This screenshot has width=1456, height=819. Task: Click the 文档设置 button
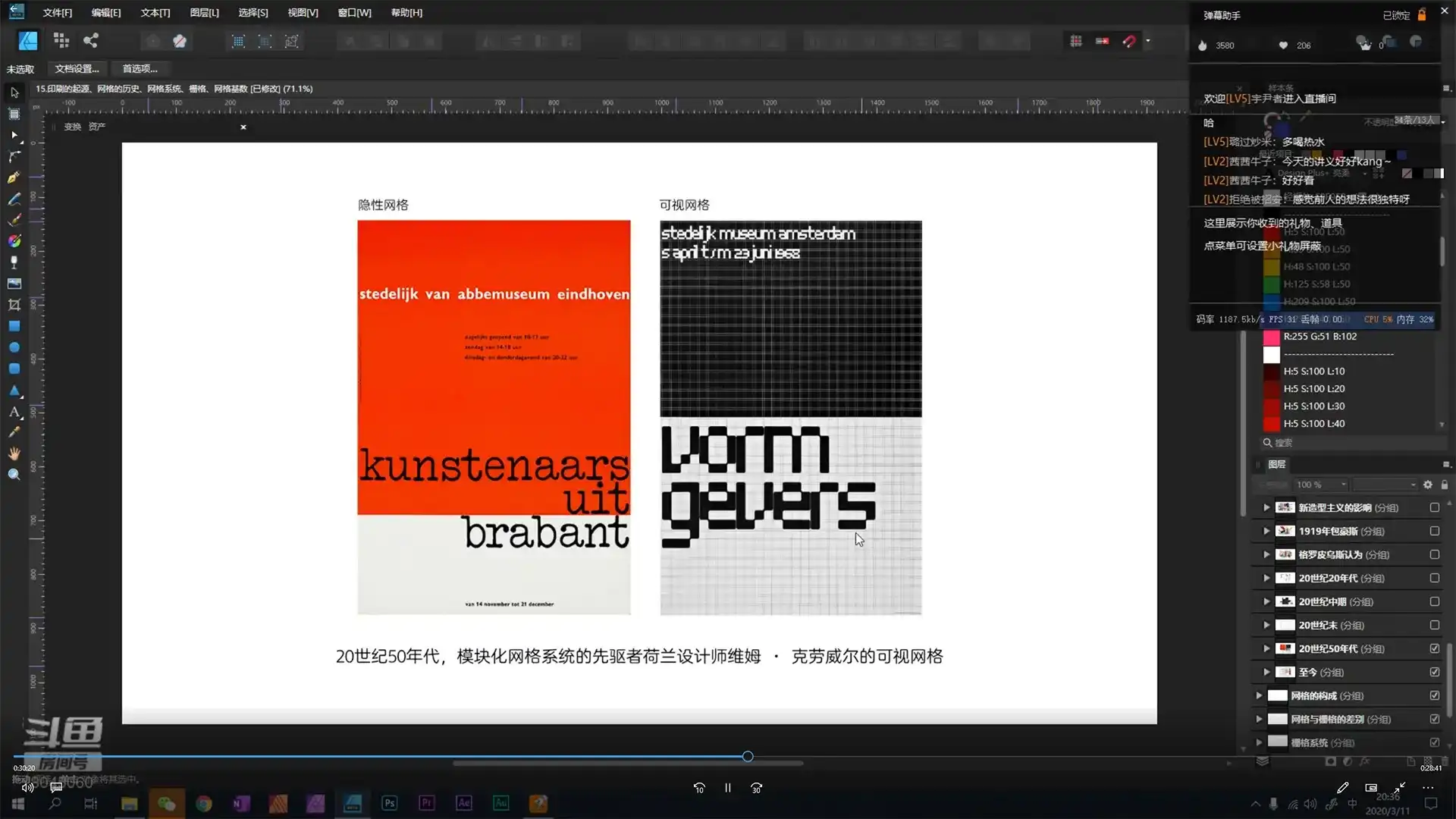coord(77,68)
